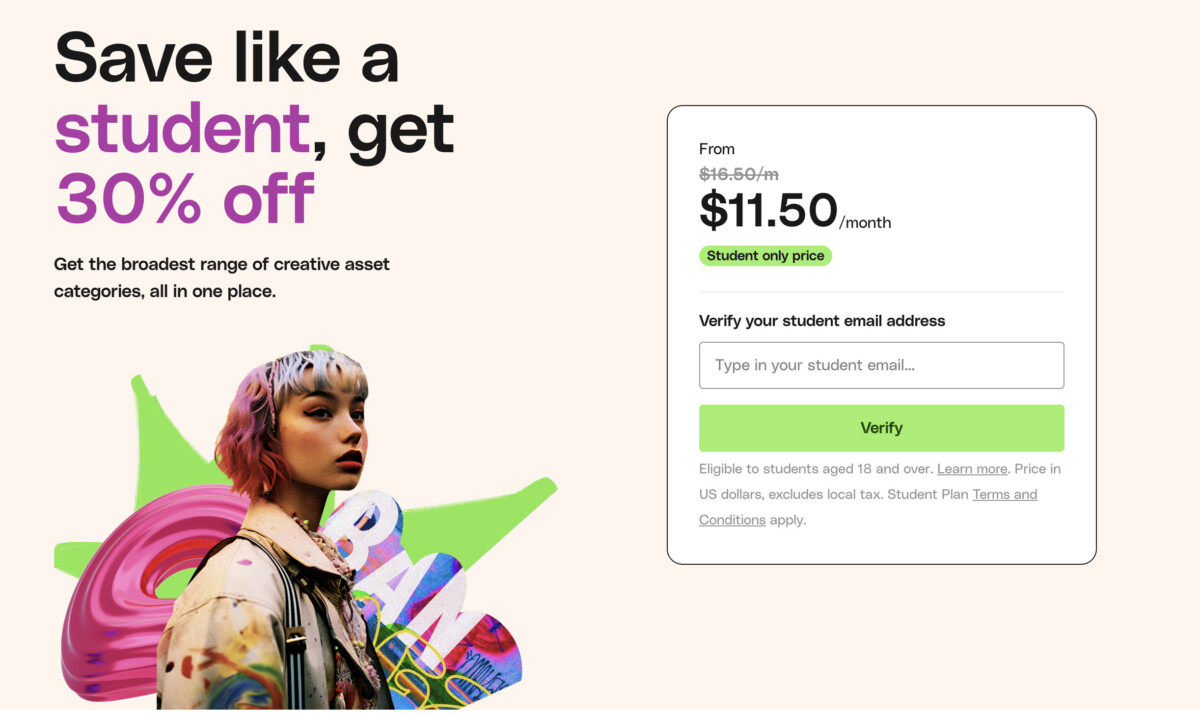This screenshot has width=1200, height=716.
Task: Click the "/month" text beside the price
Action: 866,223
